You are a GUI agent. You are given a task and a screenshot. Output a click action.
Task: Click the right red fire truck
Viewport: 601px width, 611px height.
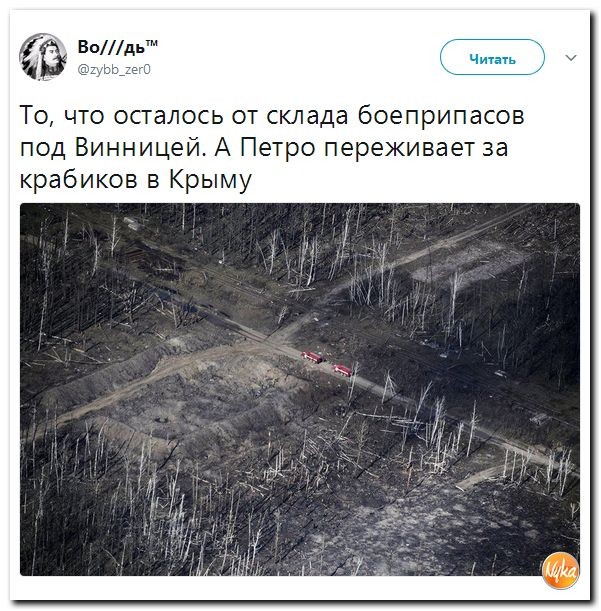[343, 370]
